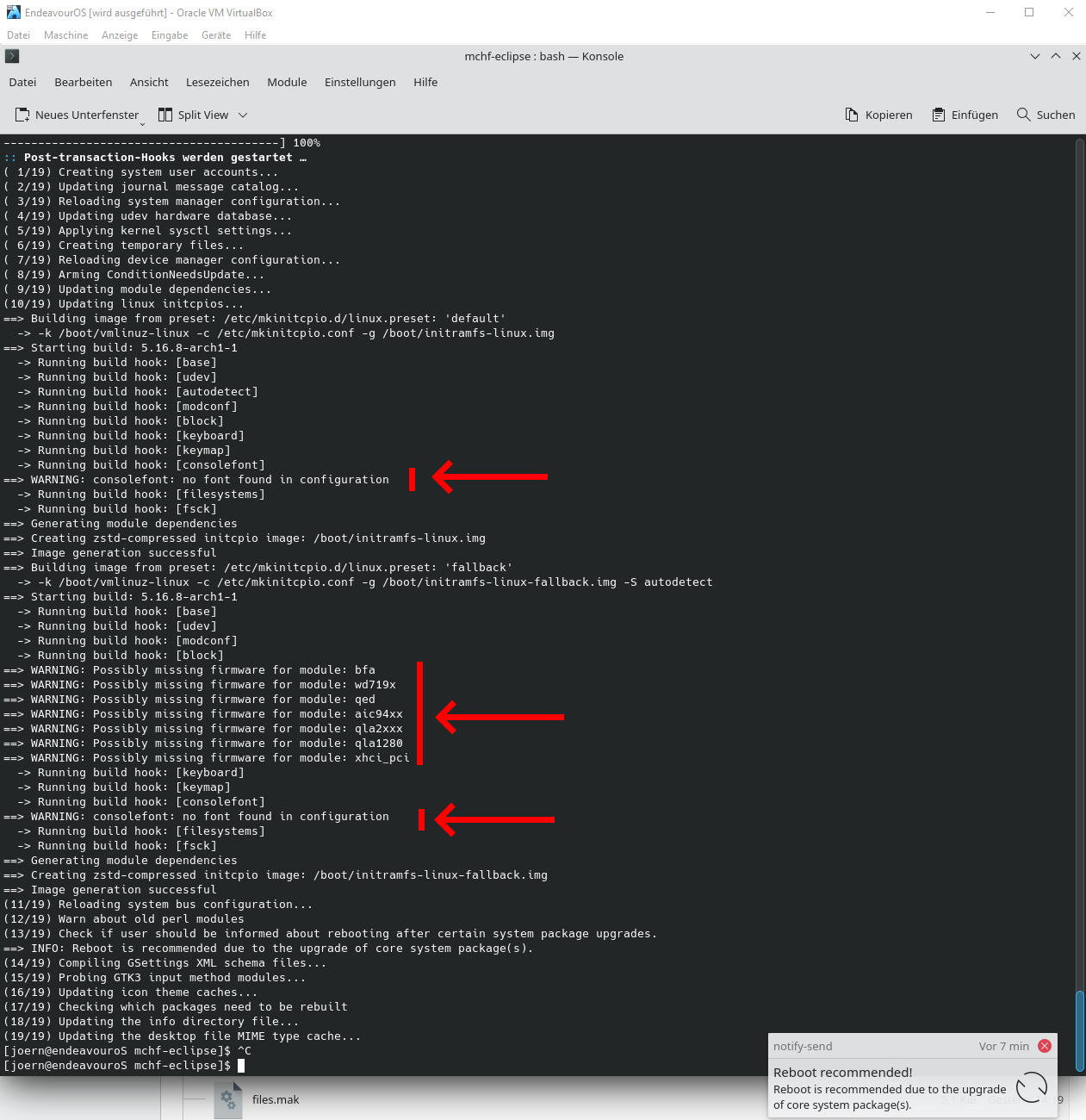
Task: Click the notify-send notification header label
Action: pos(803,1046)
